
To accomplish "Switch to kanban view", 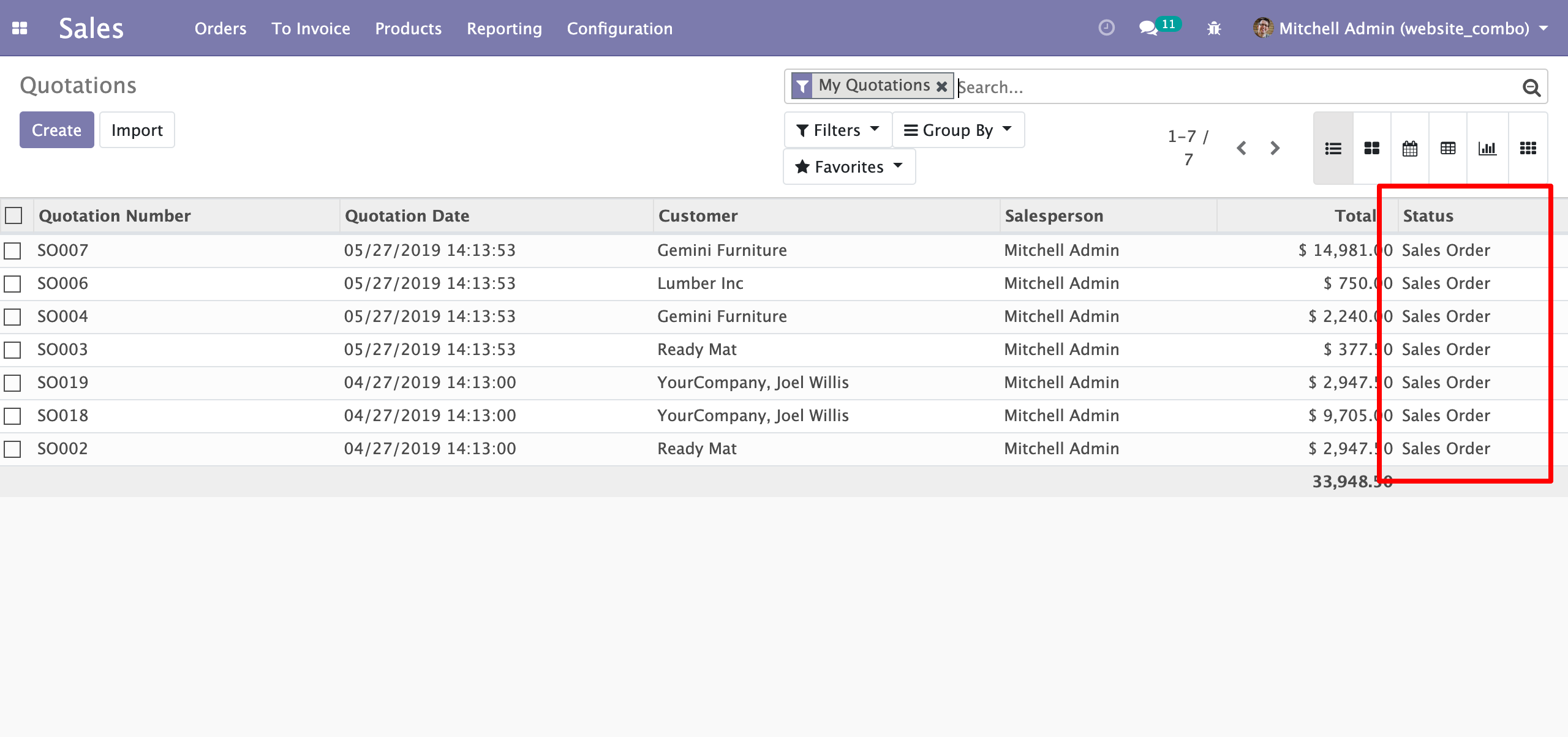I will [x=1372, y=148].
